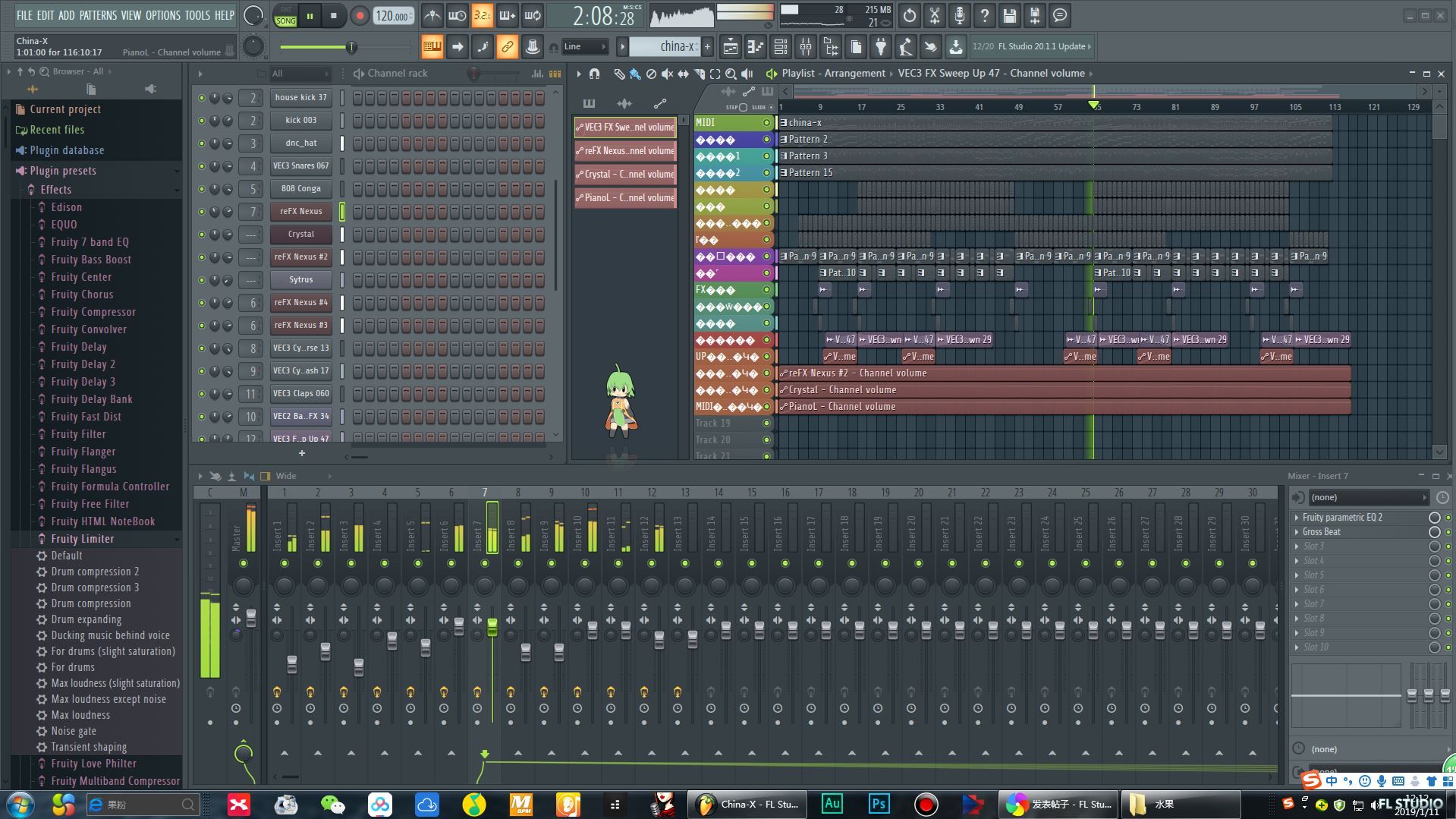This screenshot has width=1456, height=819.
Task: Toggle loop recording icon
Action: click(533, 15)
